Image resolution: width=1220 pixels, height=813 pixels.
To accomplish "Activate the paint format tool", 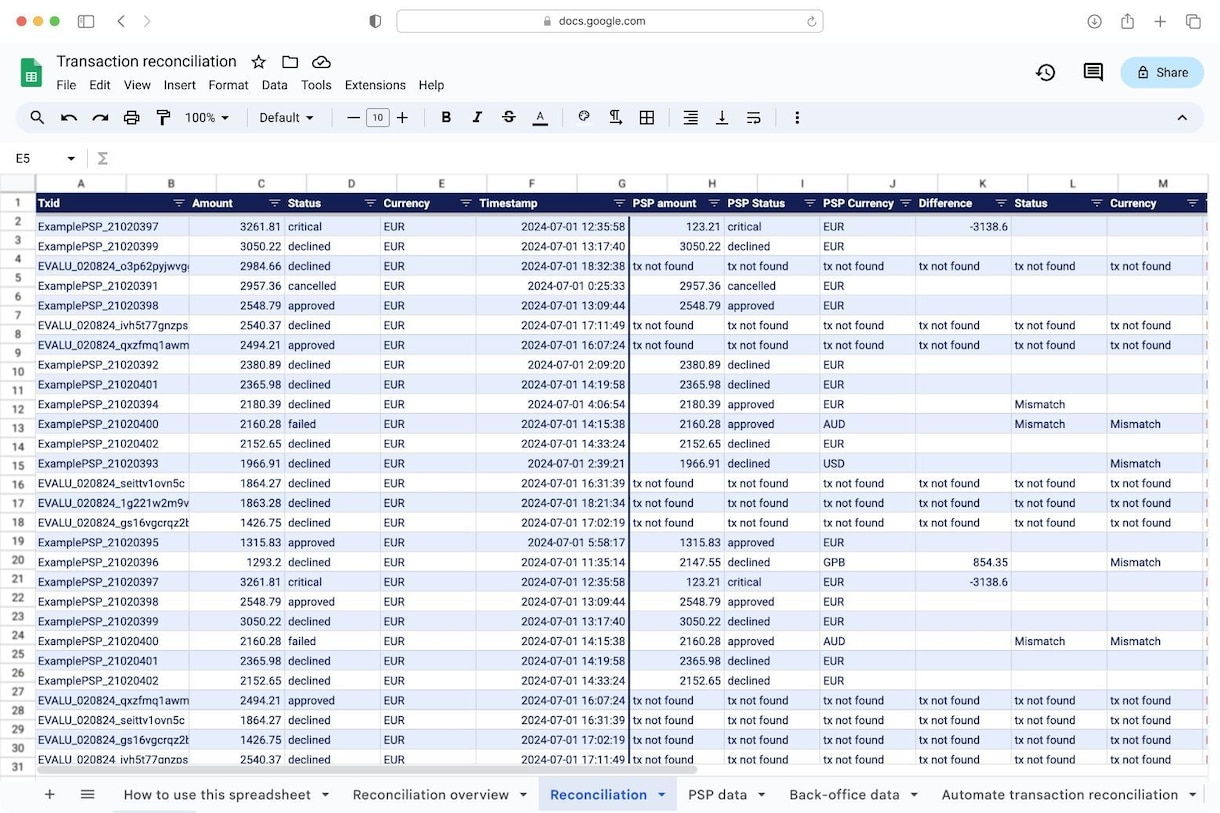I will (163, 118).
